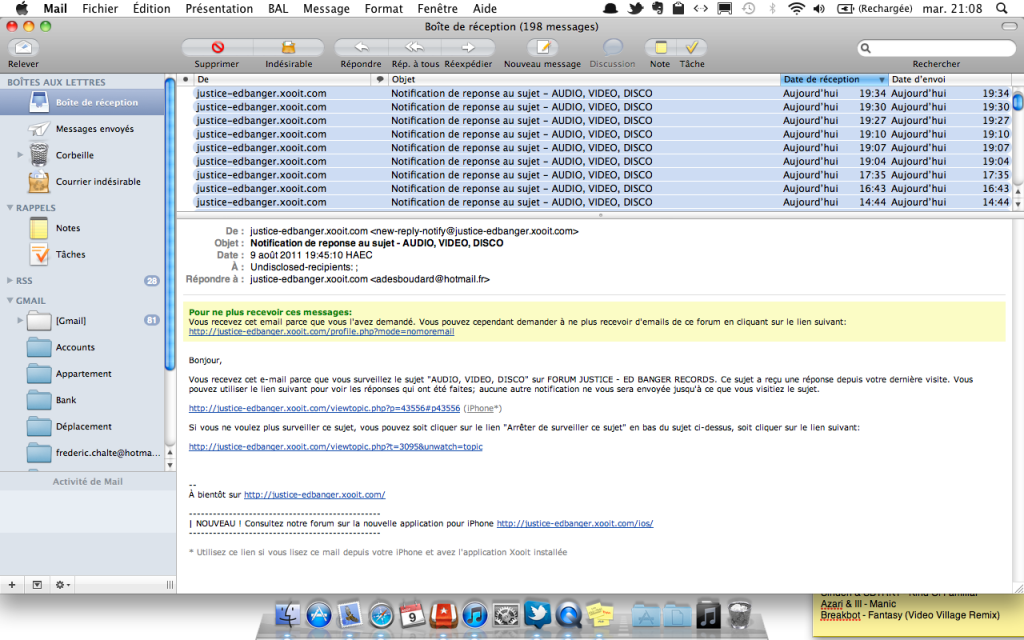Toggle toolbar visibility with the pill button
1024x640 pixels.
point(1009,27)
